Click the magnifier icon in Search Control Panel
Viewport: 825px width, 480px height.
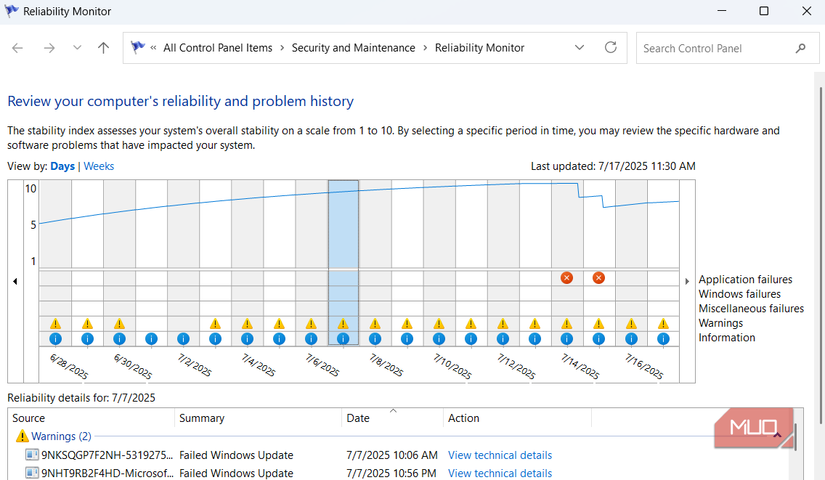point(800,48)
